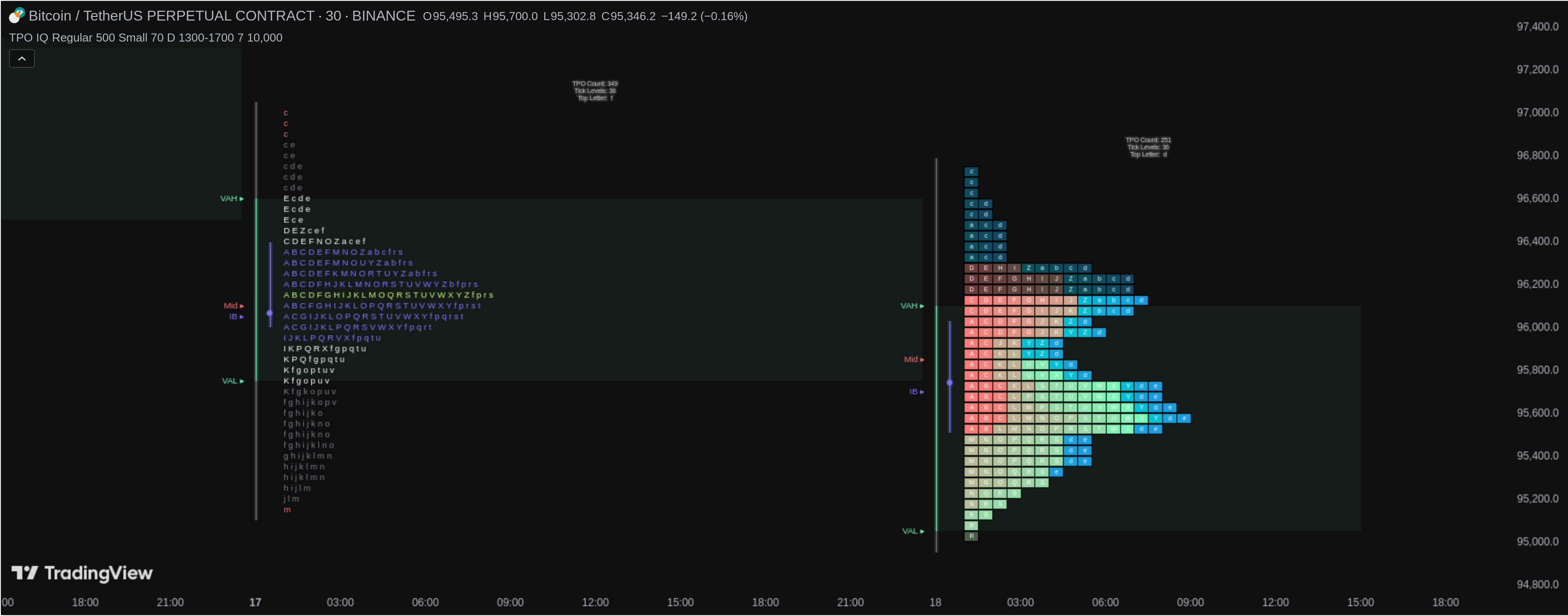The width and height of the screenshot is (1568, 616).
Task: Click the purple IB range dot on left profile
Action: pos(270,313)
